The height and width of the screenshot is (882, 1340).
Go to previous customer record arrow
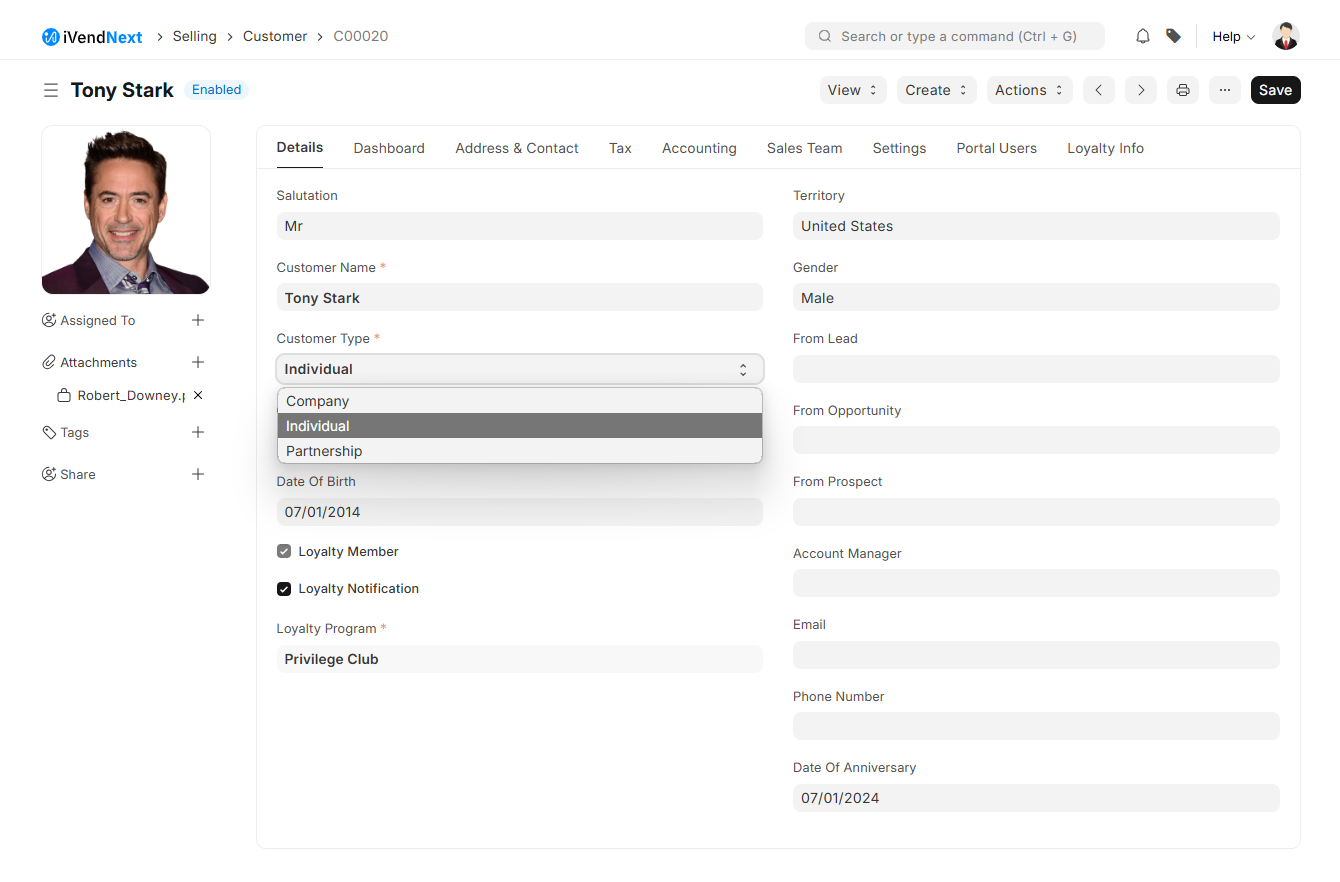tap(1098, 90)
